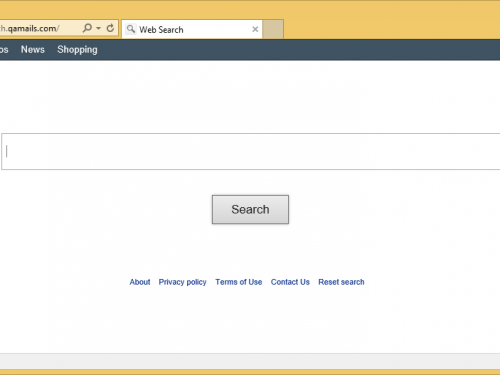Open the Privacy policy link

point(182,282)
